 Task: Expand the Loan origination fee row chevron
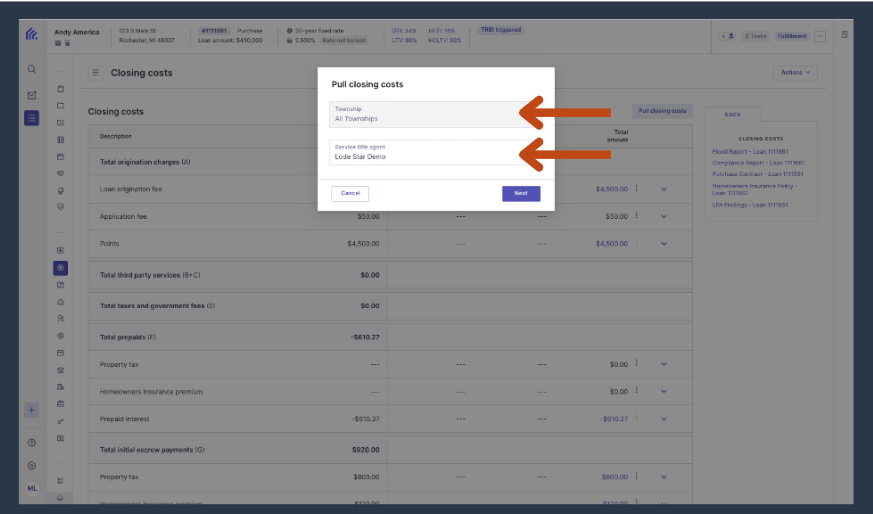pos(664,189)
